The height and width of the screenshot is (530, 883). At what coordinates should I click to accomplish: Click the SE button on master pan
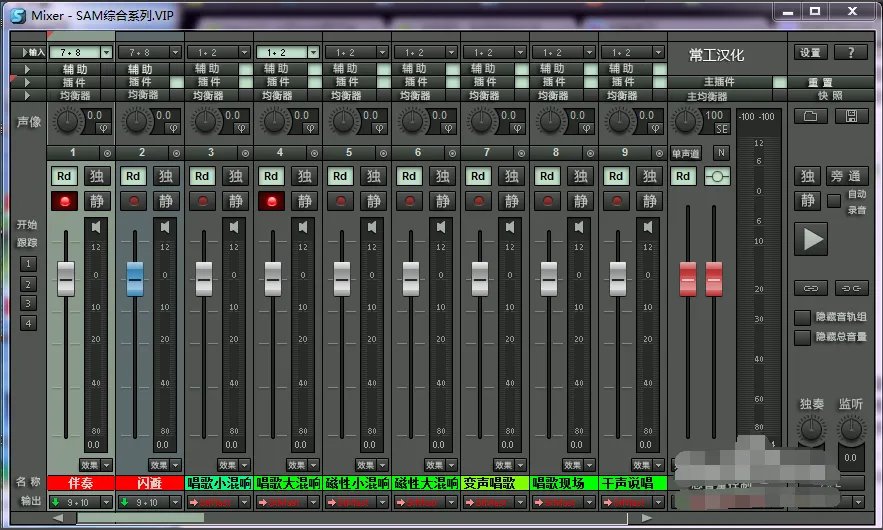pos(722,129)
